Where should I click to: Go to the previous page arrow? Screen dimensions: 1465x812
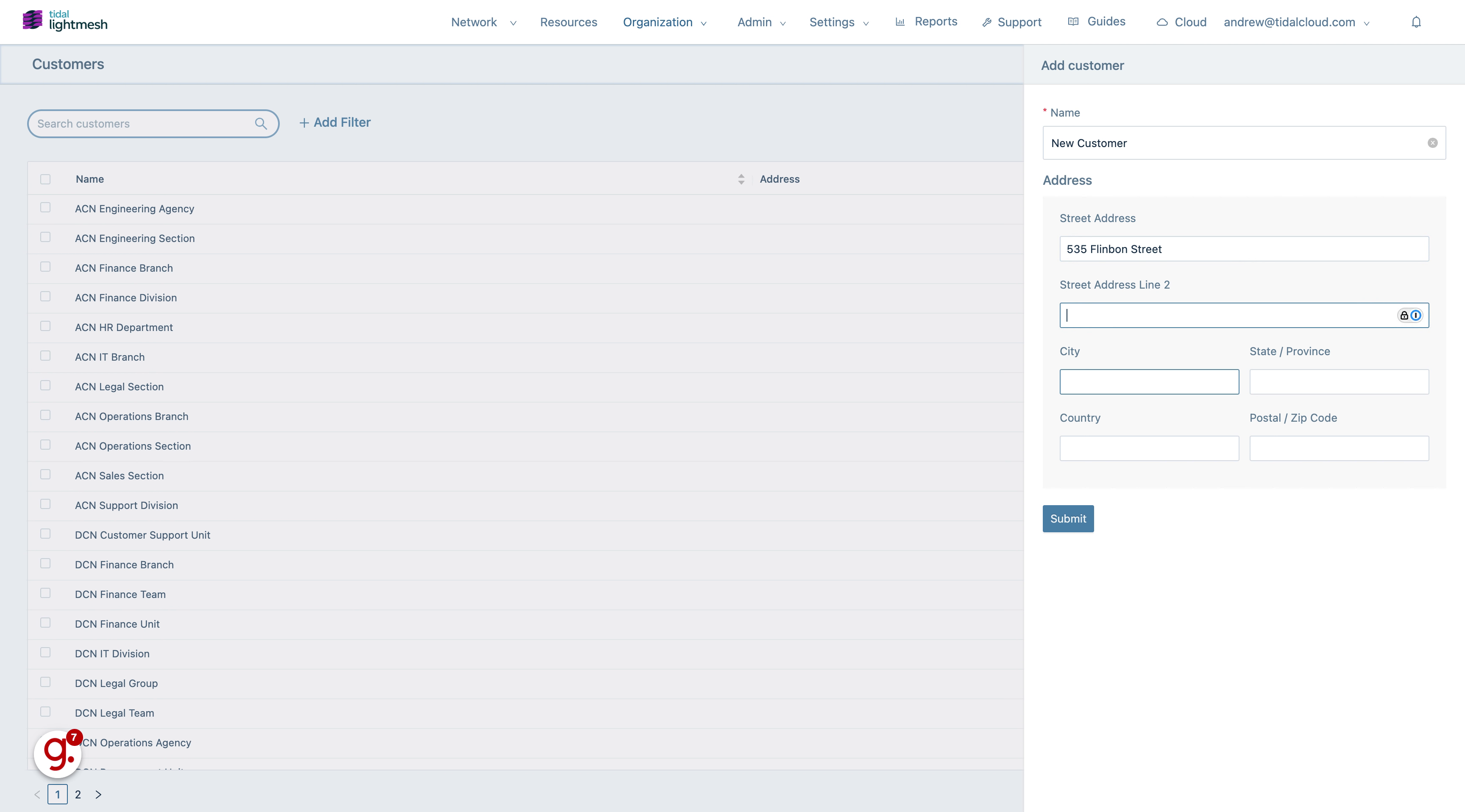37,794
